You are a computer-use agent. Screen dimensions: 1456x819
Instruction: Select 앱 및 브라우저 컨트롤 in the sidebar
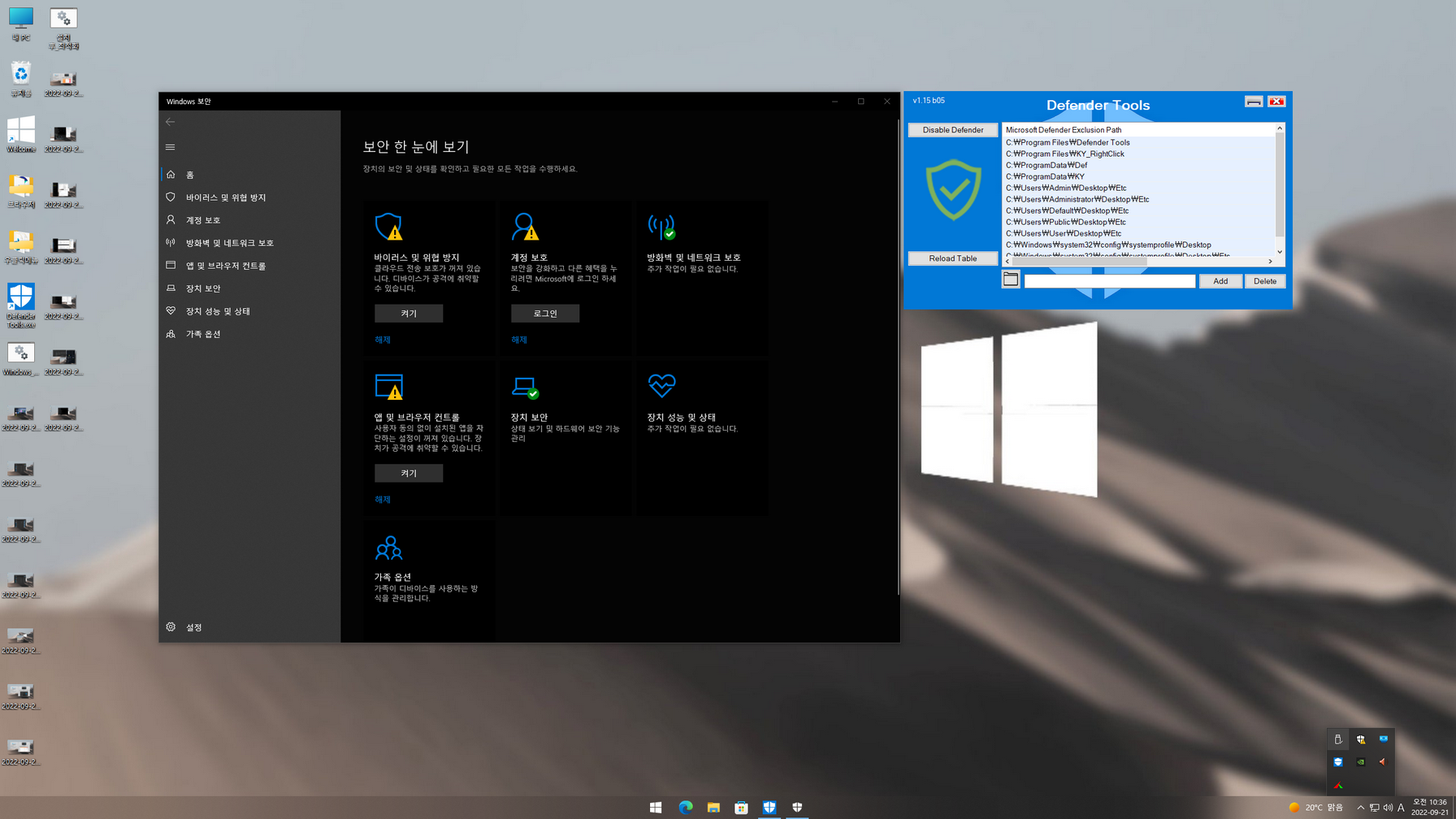(x=249, y=266)
